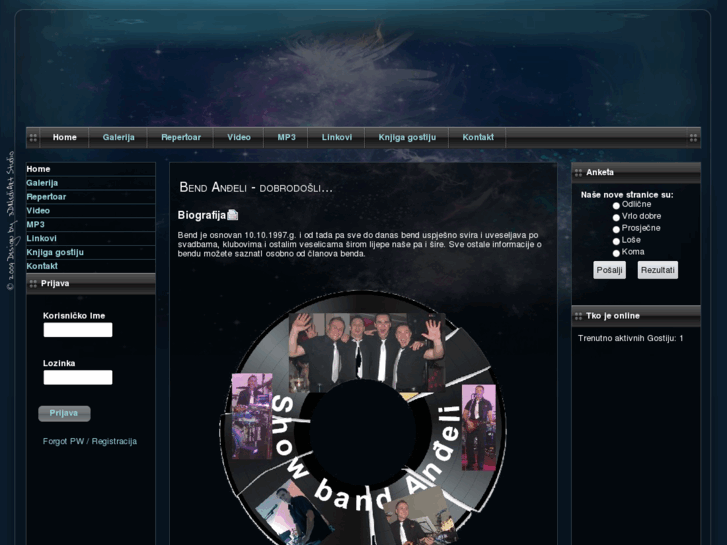Select the Koma poll option
Viewport: 727px width, 545px height.
pos(616,253)
